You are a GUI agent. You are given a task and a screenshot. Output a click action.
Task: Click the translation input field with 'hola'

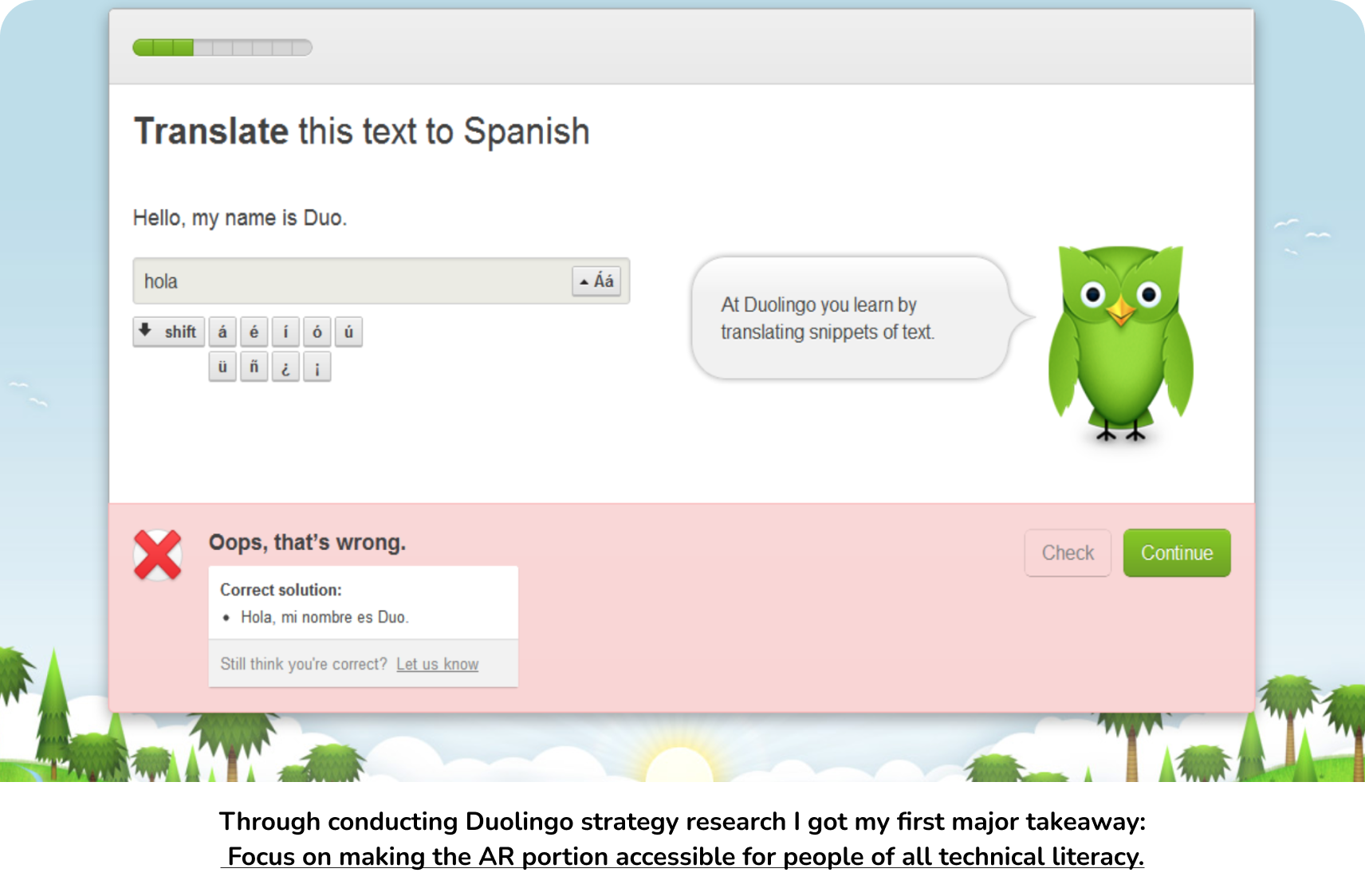tap(381, 281)
